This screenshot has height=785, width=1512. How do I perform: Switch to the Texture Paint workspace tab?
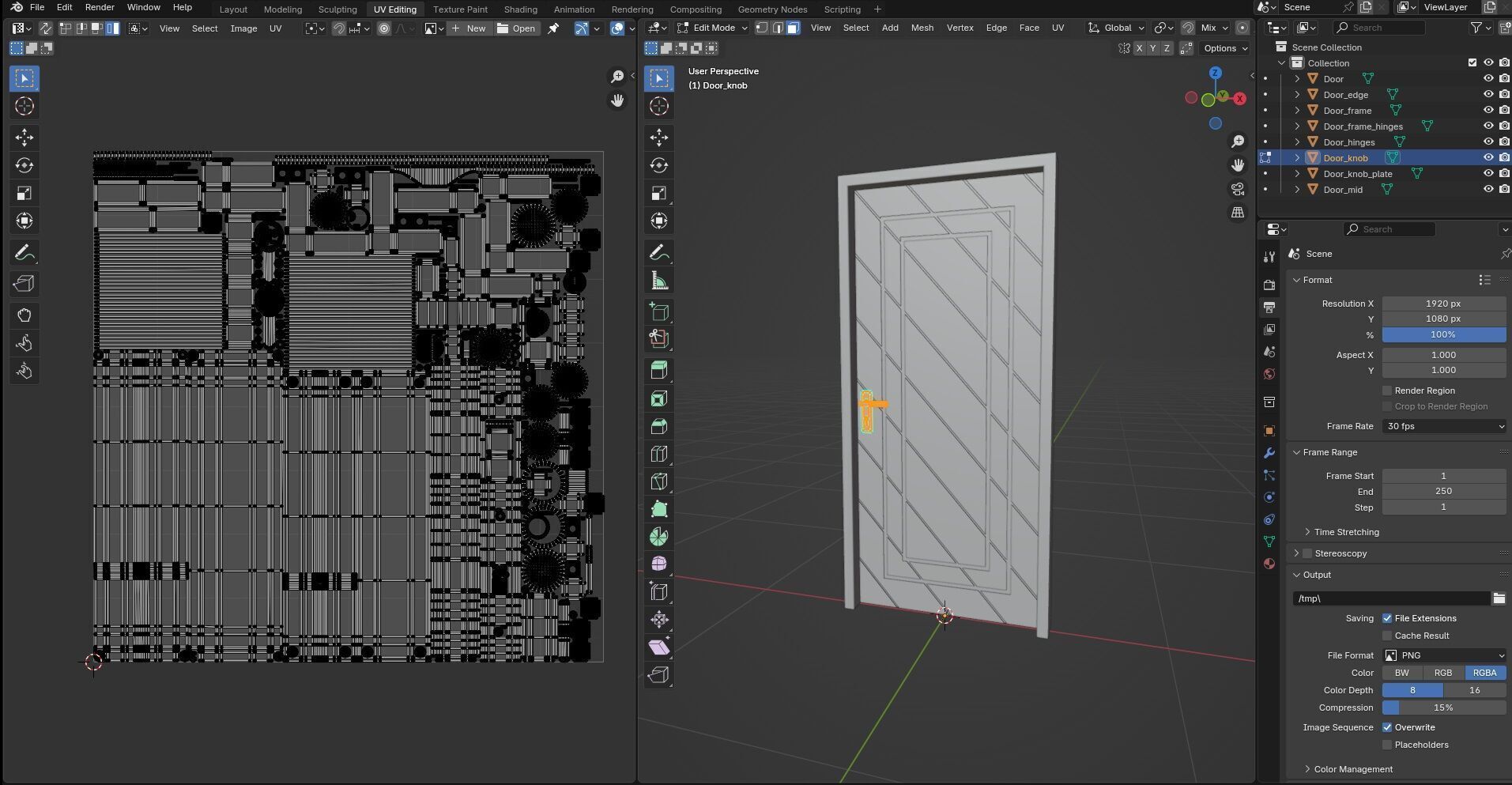[460, 9]
